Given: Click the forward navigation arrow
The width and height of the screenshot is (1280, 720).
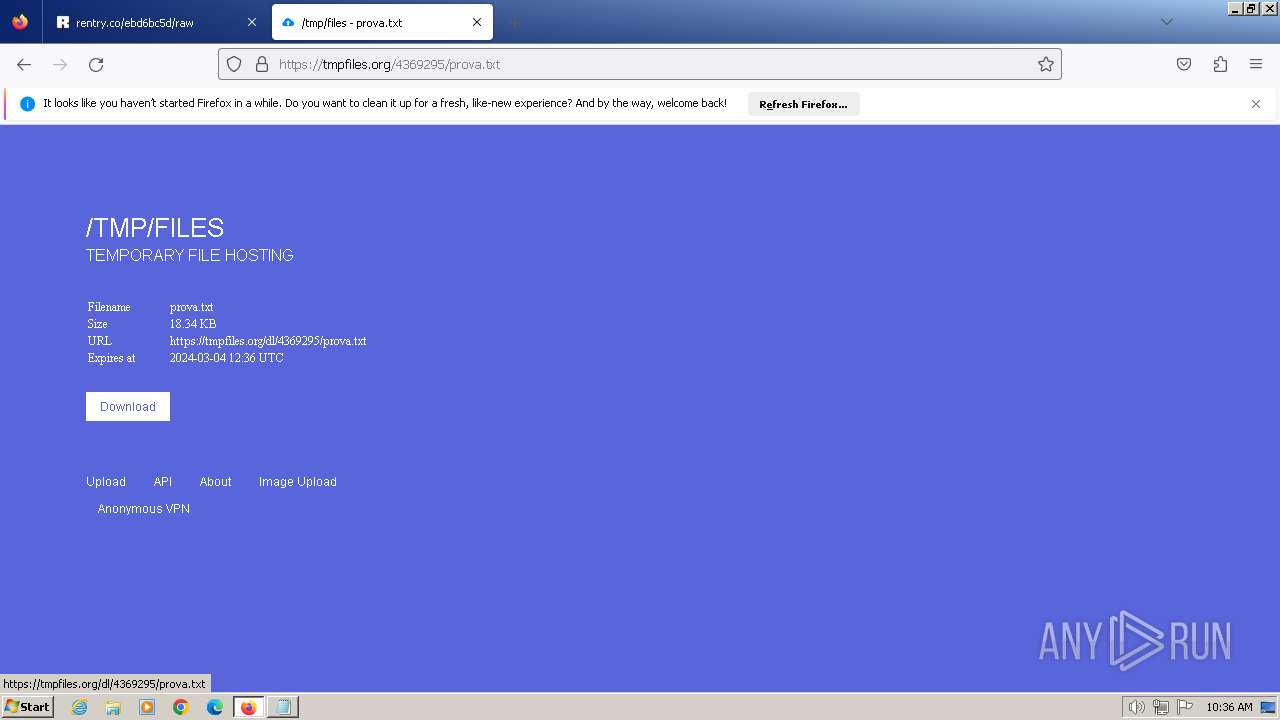Looking at the screenshot, I should point(60,64).
